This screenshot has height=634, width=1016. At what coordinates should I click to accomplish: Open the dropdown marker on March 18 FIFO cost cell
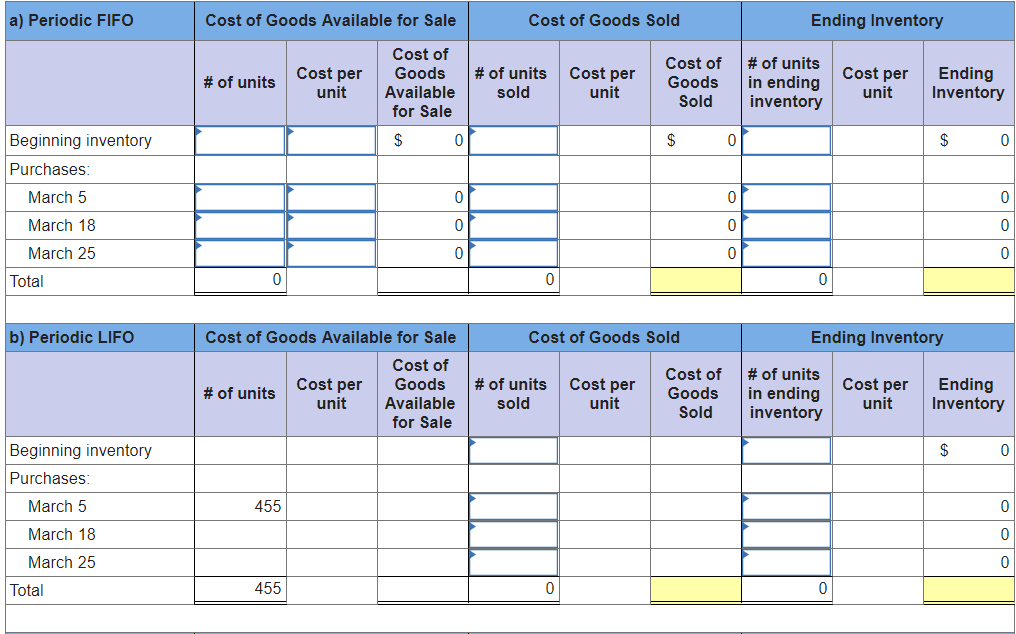click(x=292, y=217)
